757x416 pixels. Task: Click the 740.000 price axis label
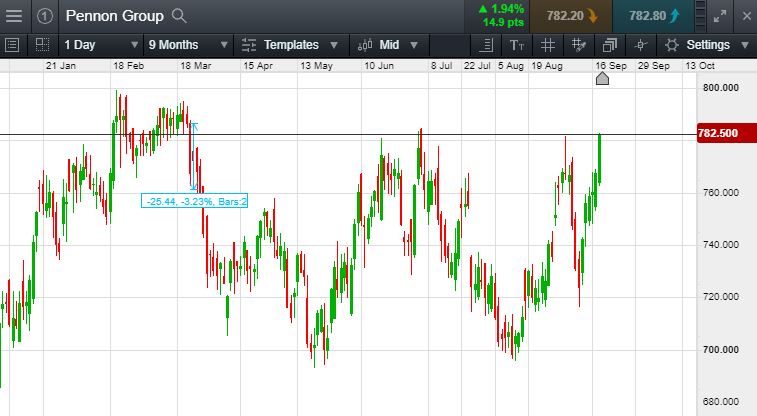[x=721, y=245]
